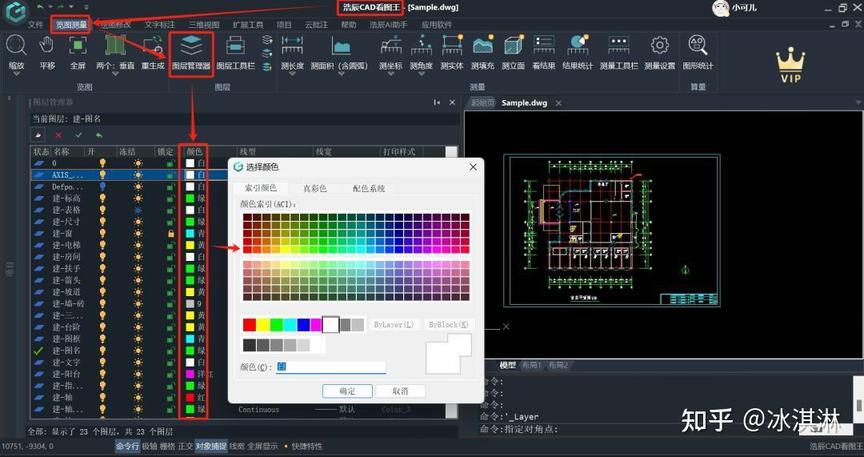Open the 浩辰AI助手 ribbon tab
The width and height of the screenshot is (864, 457).
388,25
